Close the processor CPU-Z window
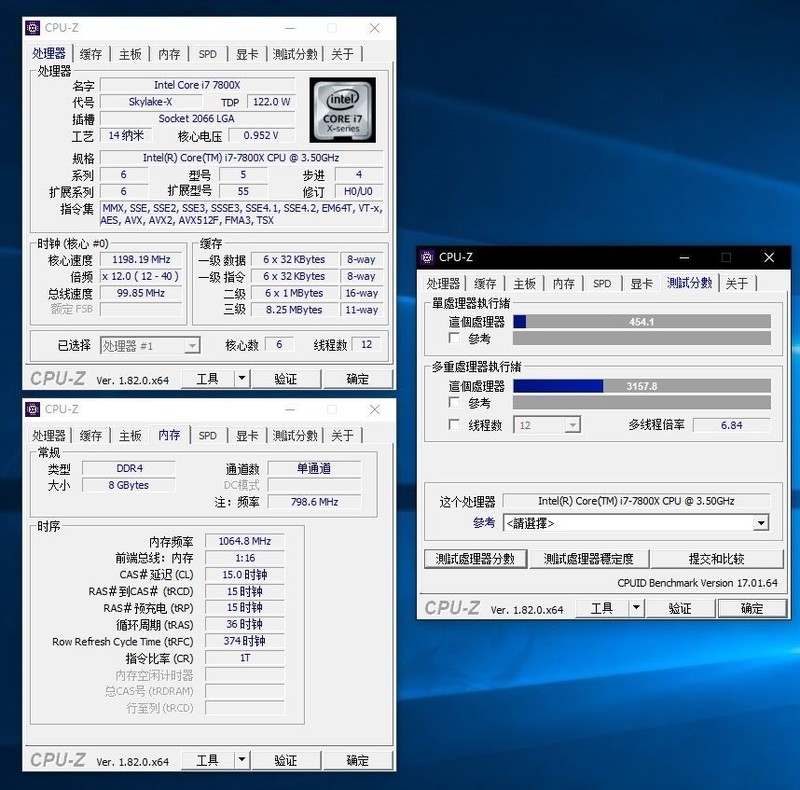The height and width of the screenshot is (790, 800). click(x=374, y=29)
